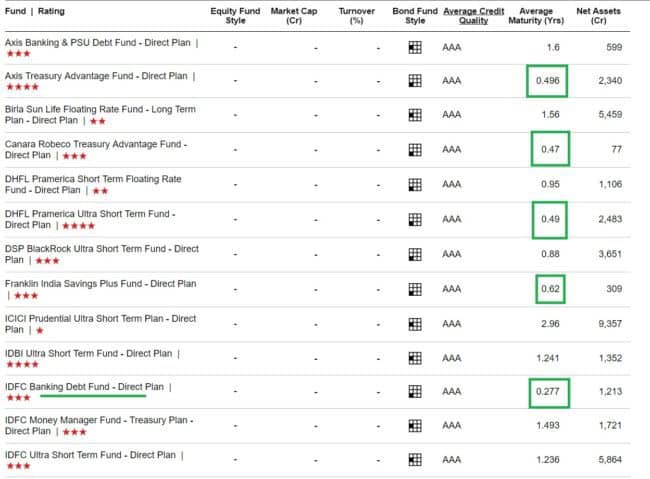
Task: Select average maturity value 0.49
Action: 550,219
